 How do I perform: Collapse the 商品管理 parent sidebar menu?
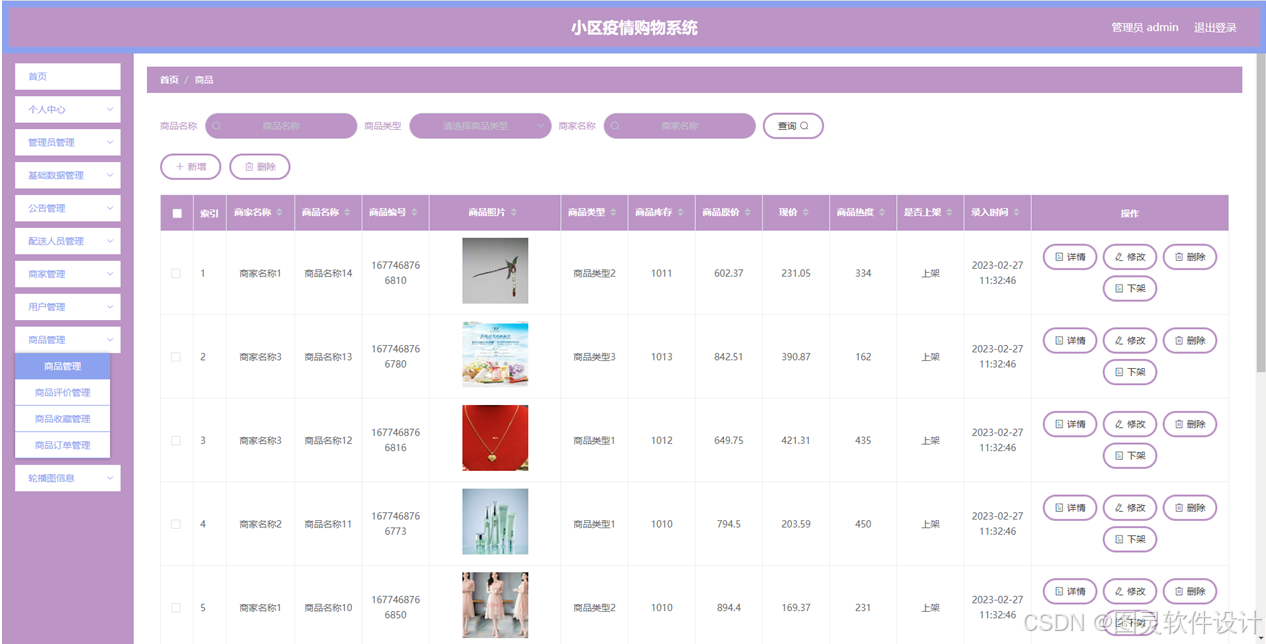(x=68, y=340)
